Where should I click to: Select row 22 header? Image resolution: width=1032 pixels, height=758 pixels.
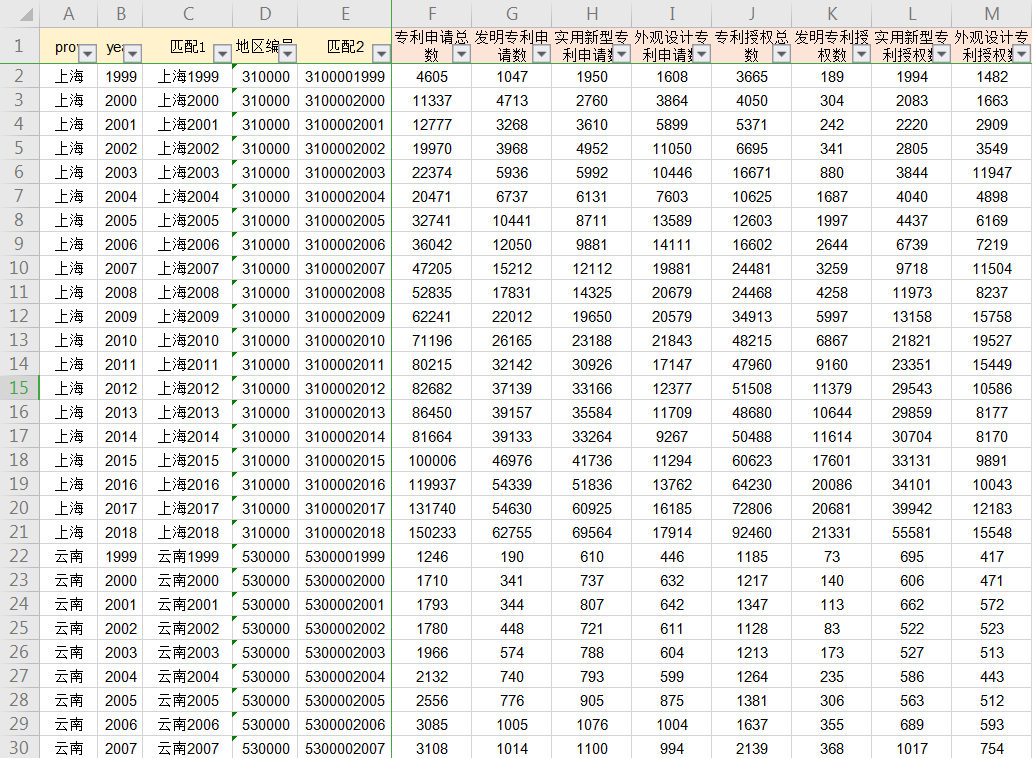coord(19,556)
